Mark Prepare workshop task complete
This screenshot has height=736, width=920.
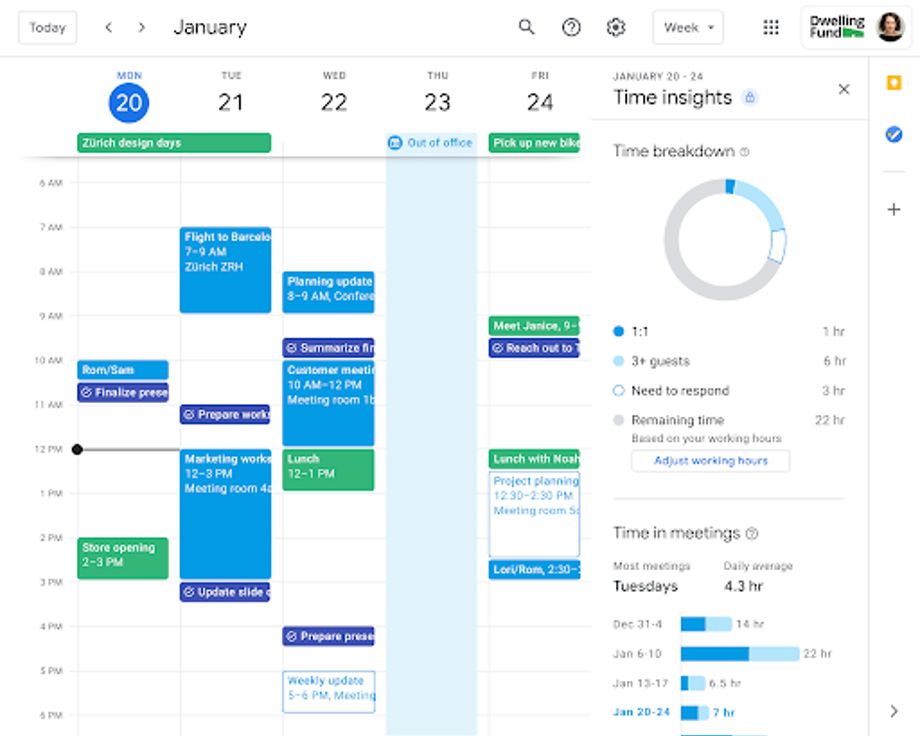point(189,414)
